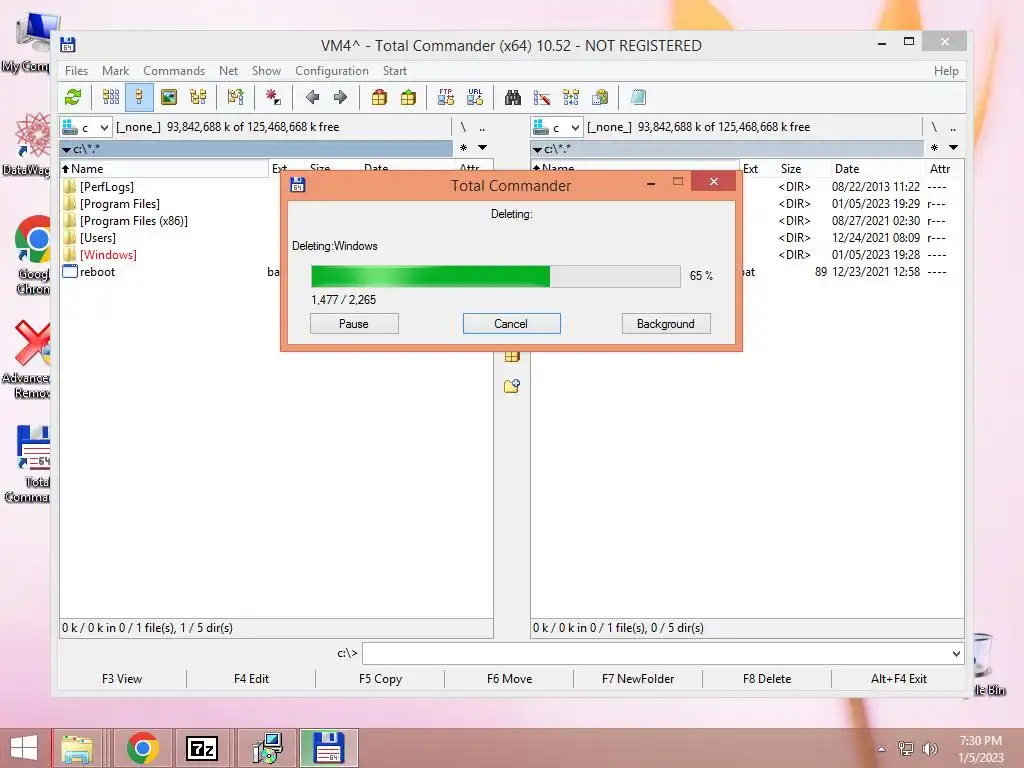Select the [Windows] folder in left panel

(108, 255)
